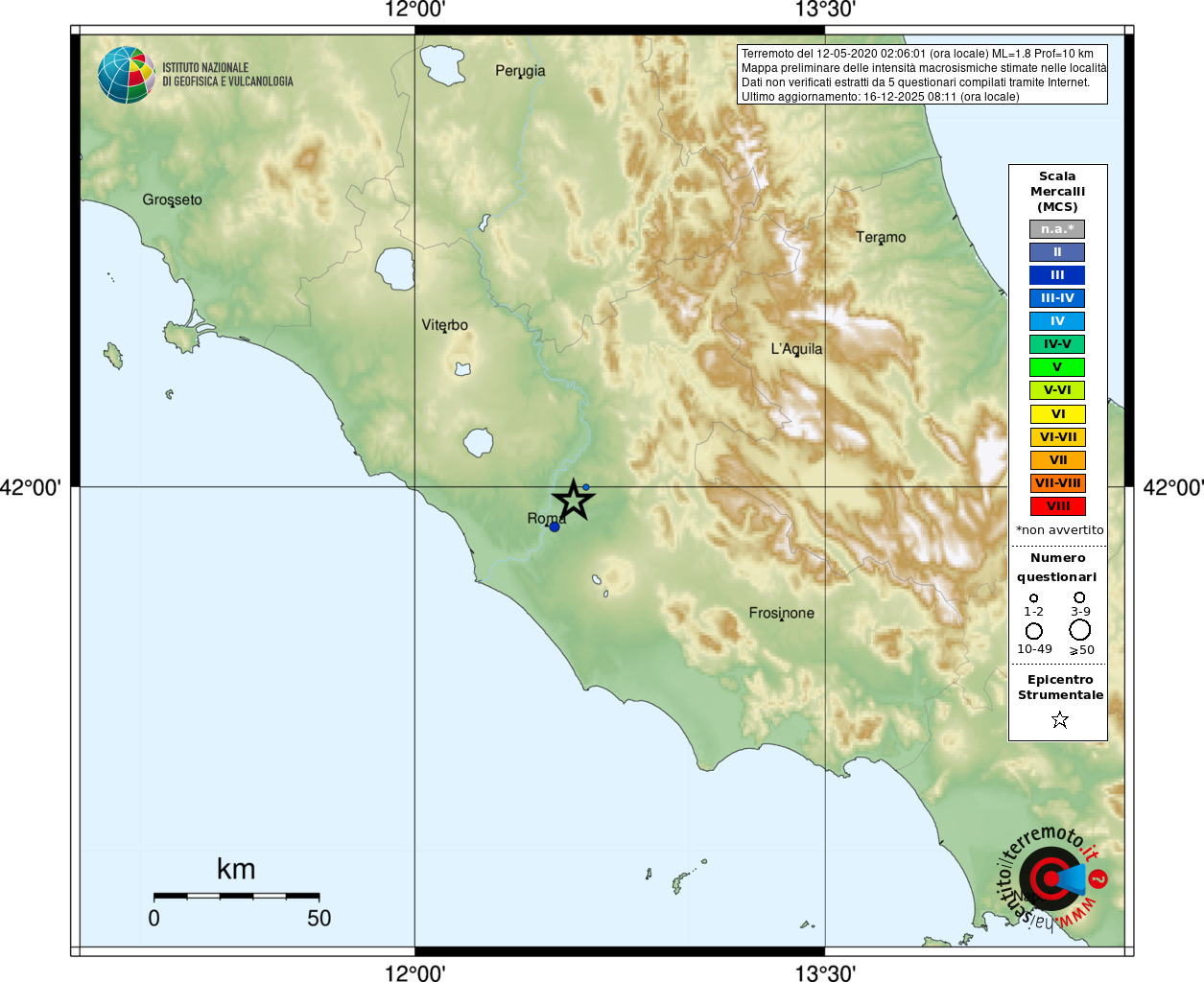Click the small blue dot beside the epicenter
The image size is (1204, 982).
pyautogui.click(x=586, y=487)
